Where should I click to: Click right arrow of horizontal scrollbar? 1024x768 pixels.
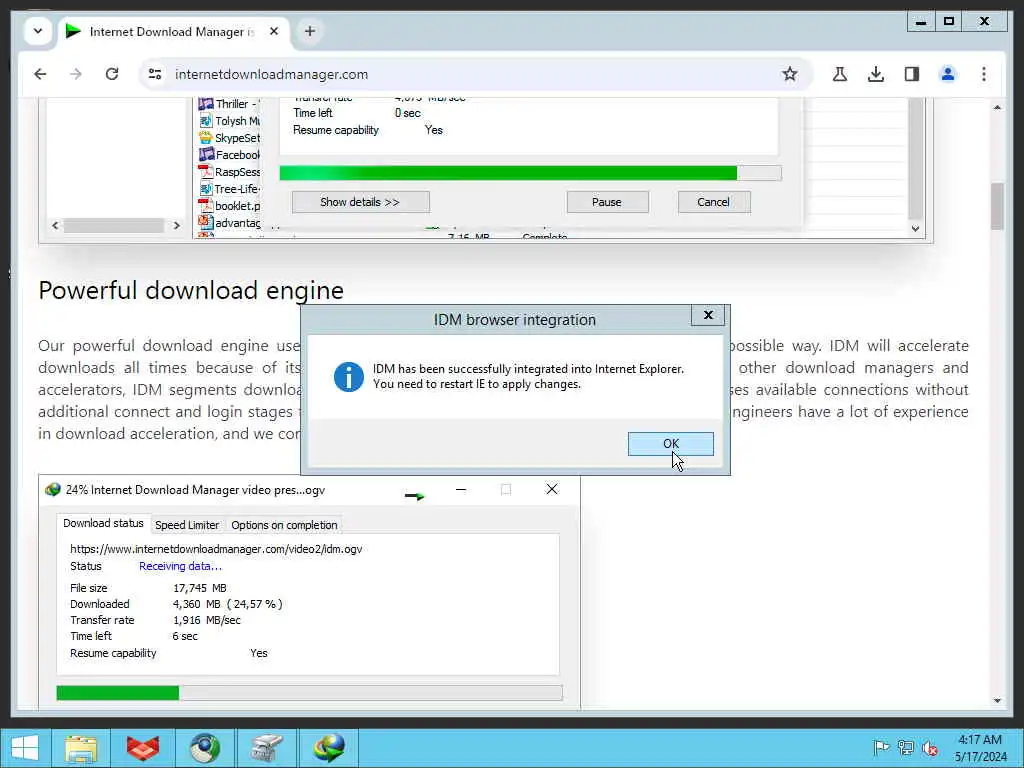176,225
